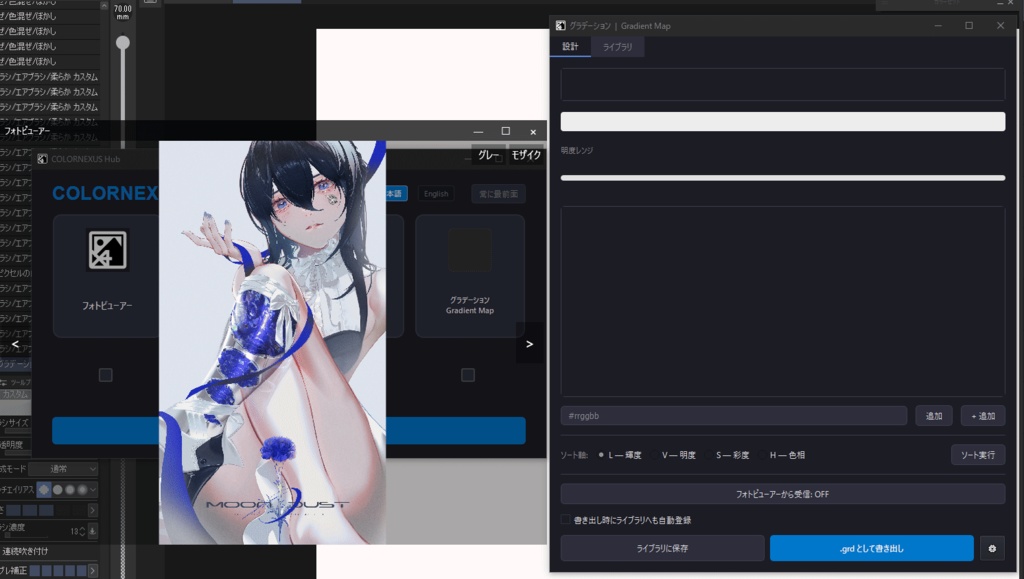Click the vertical brush size slider handle near 70.00

pyautogui.click(x=123, y=43)
